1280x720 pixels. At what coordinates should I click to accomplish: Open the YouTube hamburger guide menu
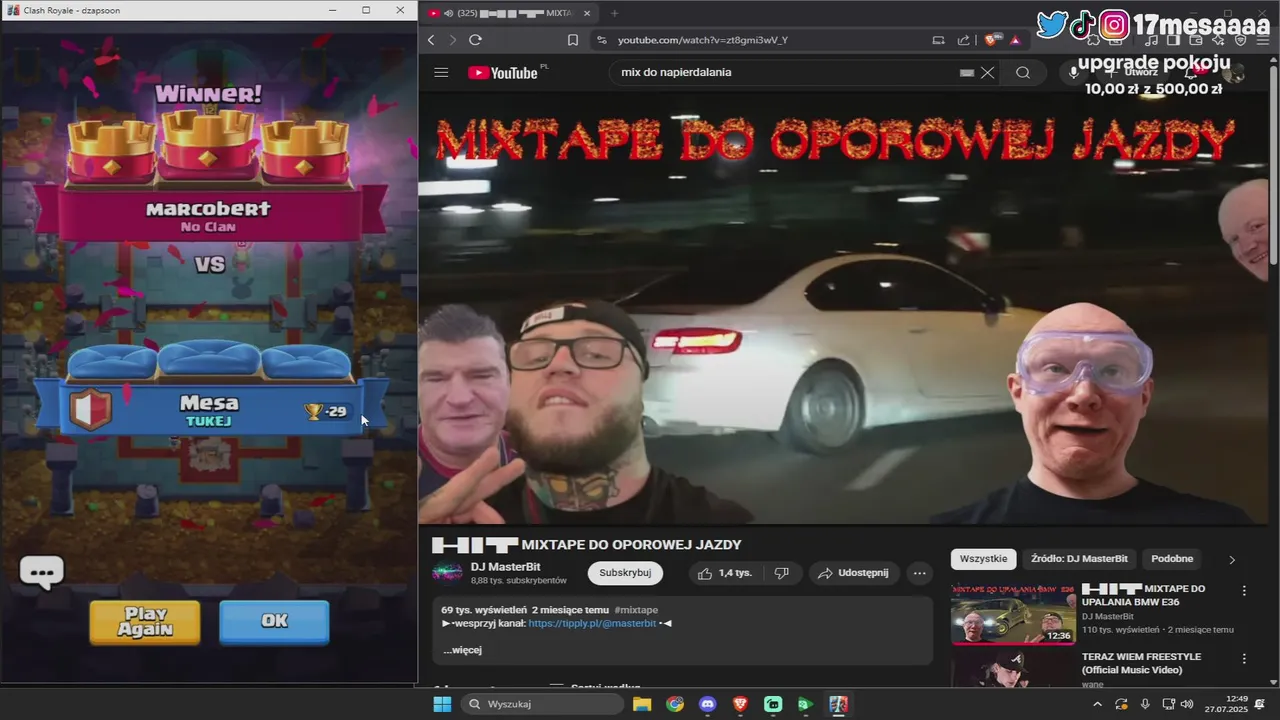tap(441, 72)
